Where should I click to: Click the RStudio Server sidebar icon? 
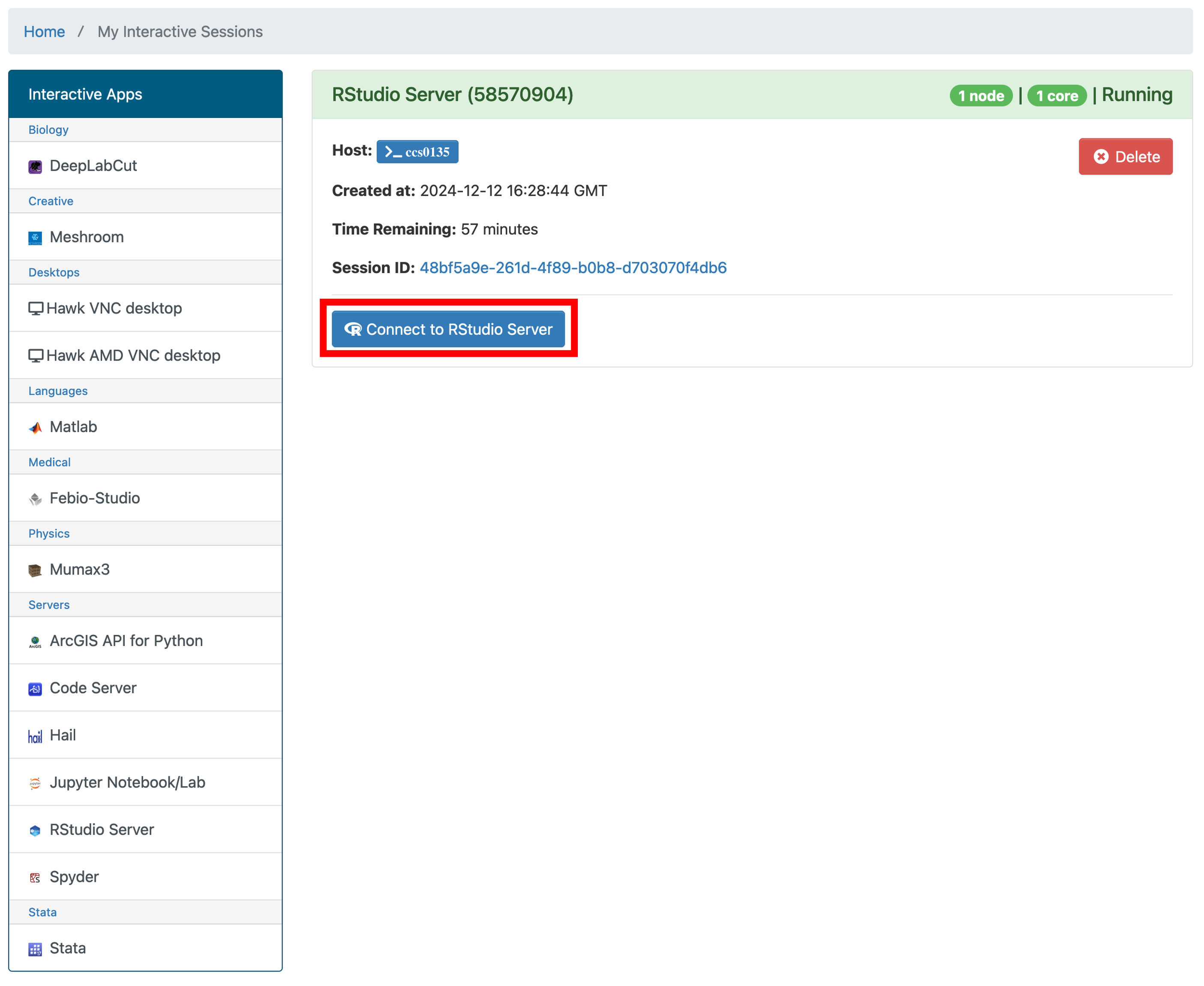point(35,830)
